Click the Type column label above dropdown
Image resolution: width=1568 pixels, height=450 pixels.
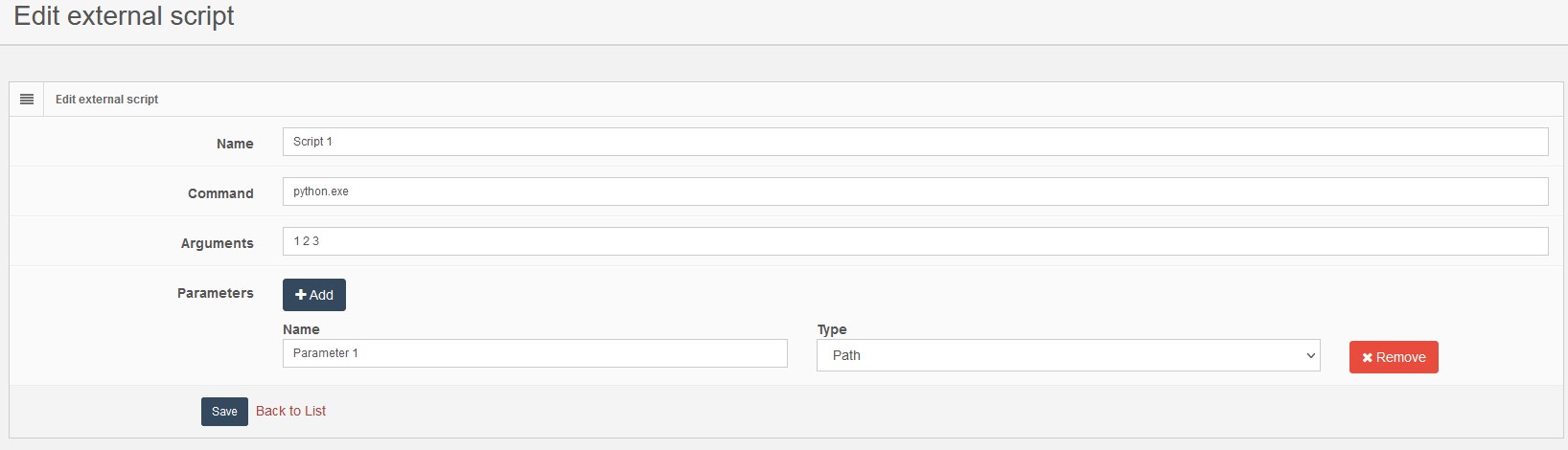pyautogui.click(x=832, y=329)
